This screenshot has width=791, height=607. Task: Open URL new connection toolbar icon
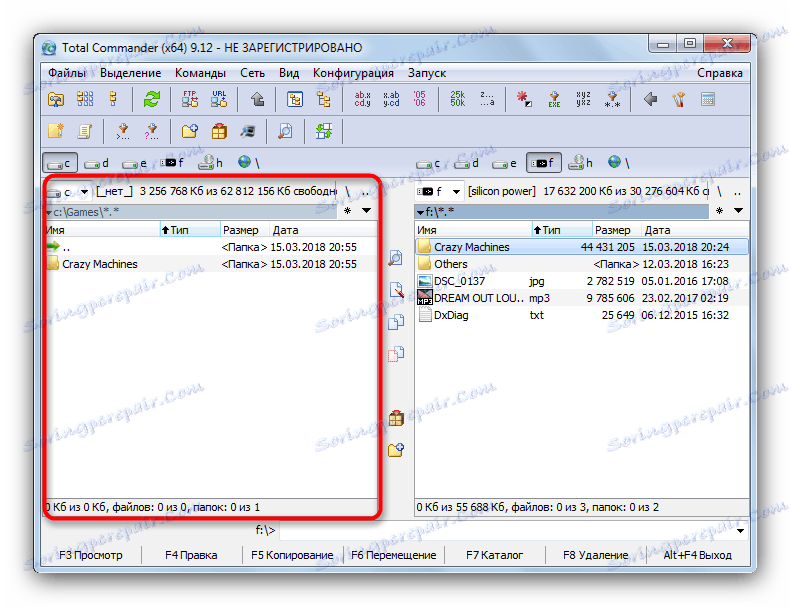click(x=219, y=99)
